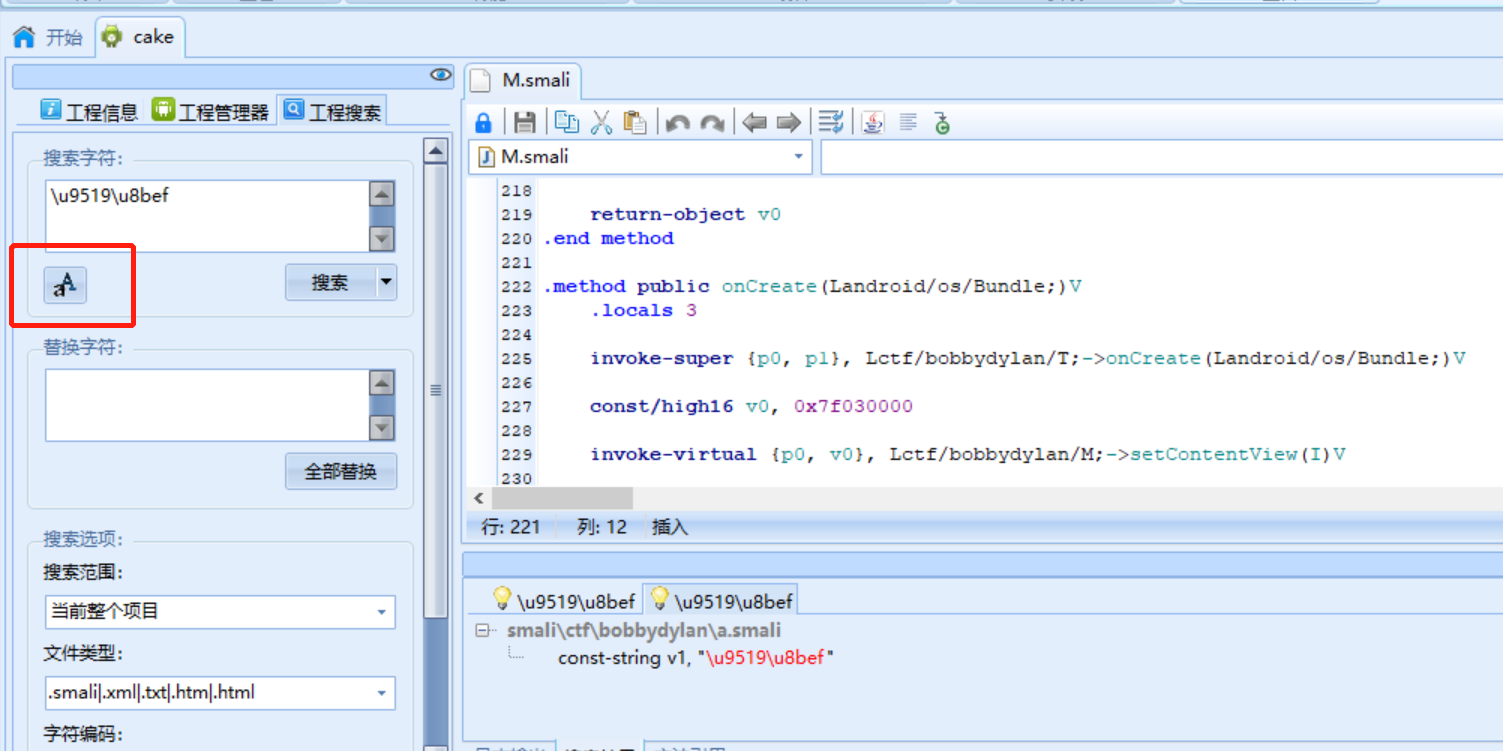Click the left search panel's scroll-up arrow

(435, 152)
